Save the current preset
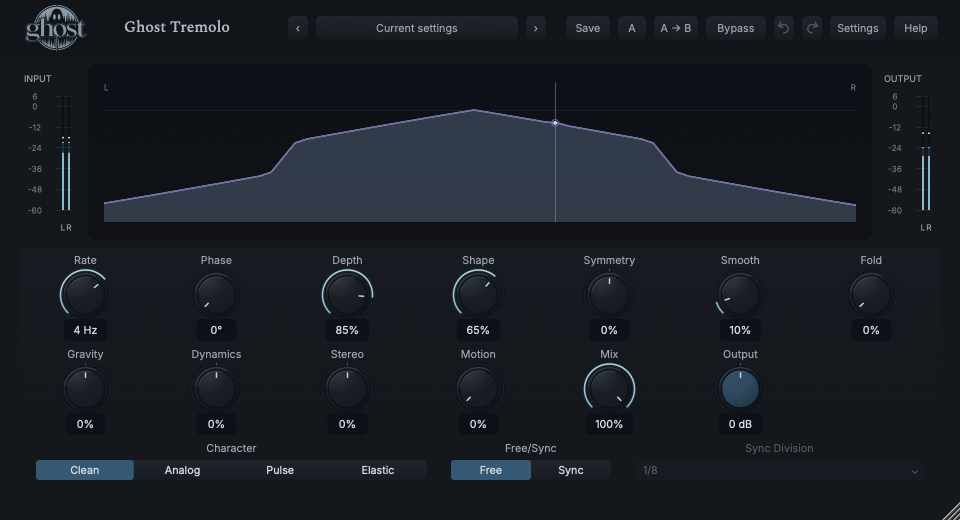 coord(587,28)
